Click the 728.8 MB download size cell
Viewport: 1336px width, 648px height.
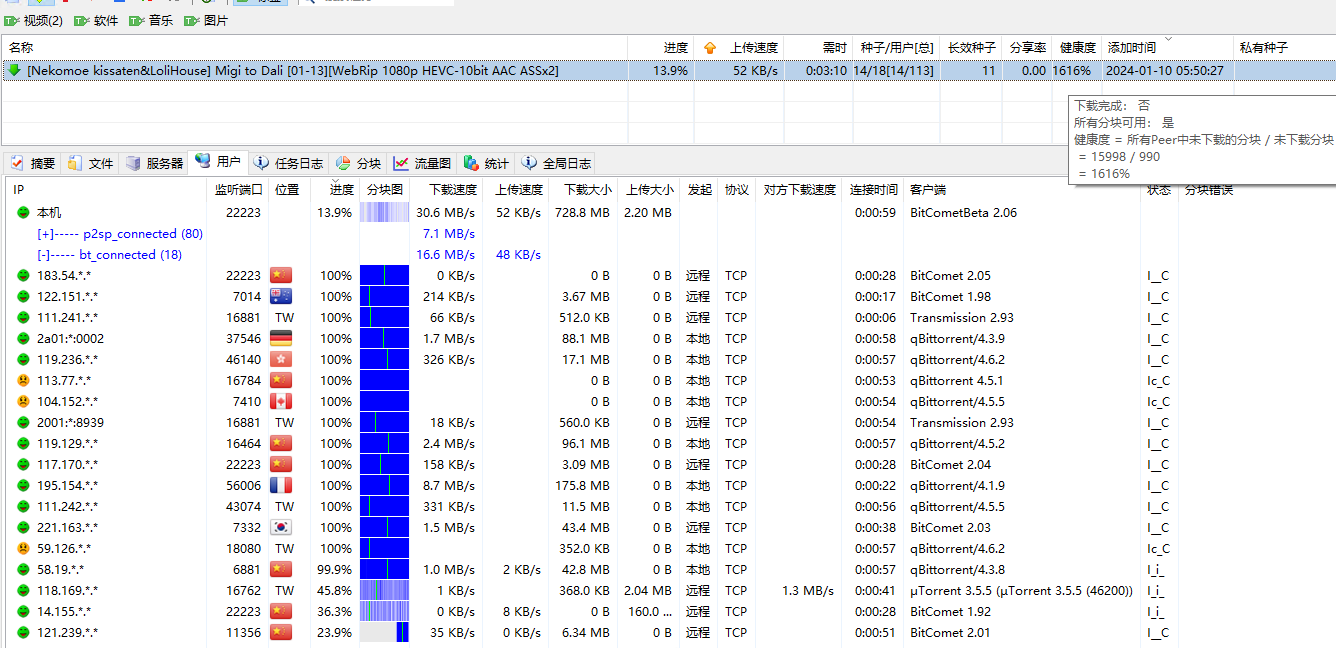tap(582, 213)
